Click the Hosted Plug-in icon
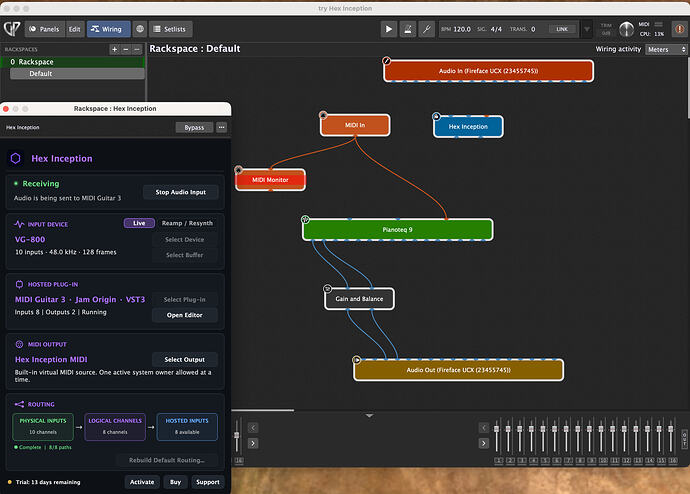This screenshot has height=494, width=690. coord(19,284)
